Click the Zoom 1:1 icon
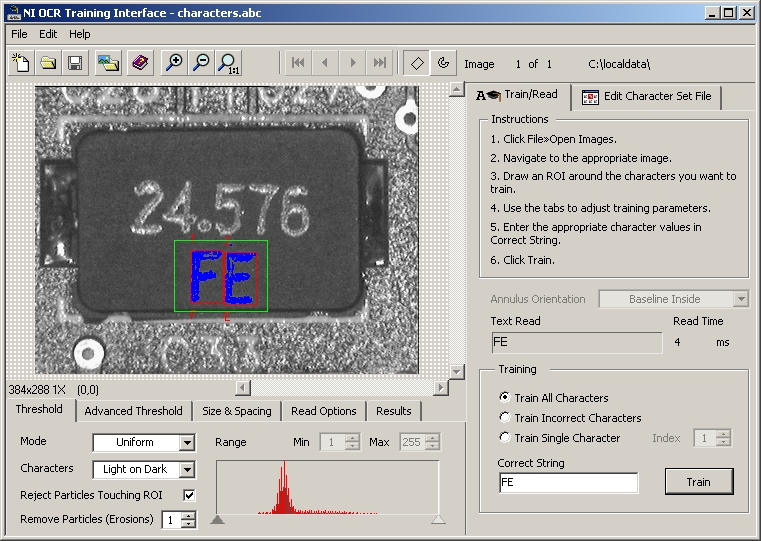 [x=228, y=63]
